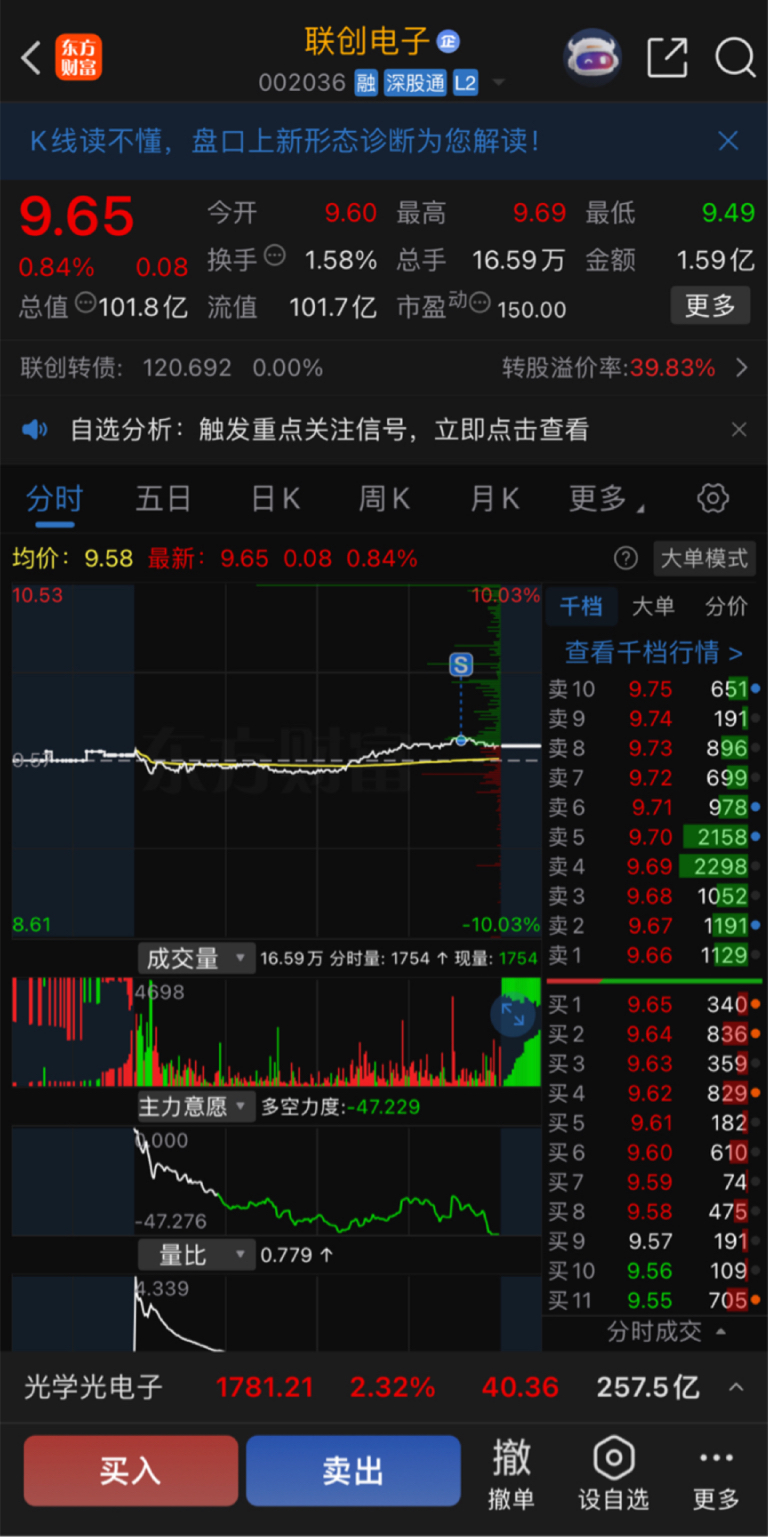Tap the info icon next to 总值

pos(86,301)
